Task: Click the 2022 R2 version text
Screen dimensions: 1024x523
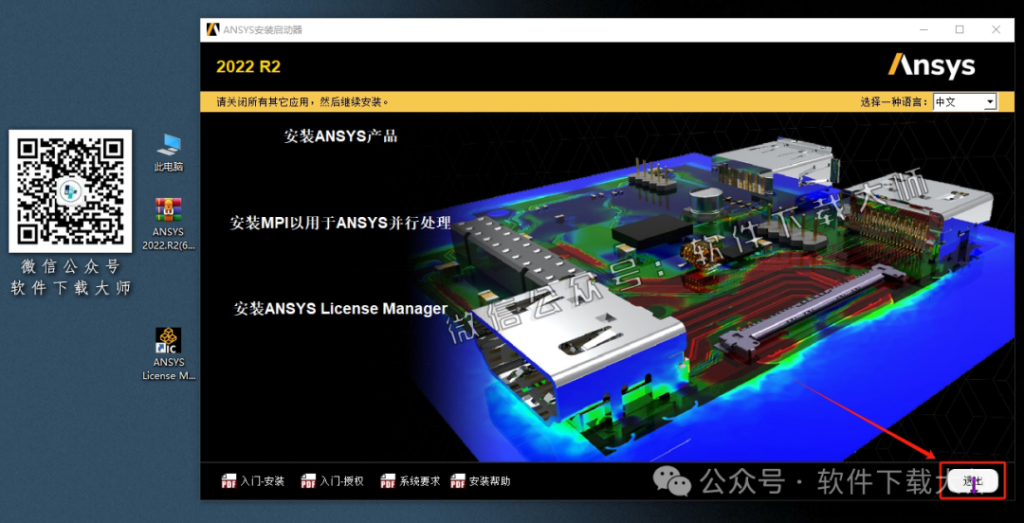Action: coord(248,67)
